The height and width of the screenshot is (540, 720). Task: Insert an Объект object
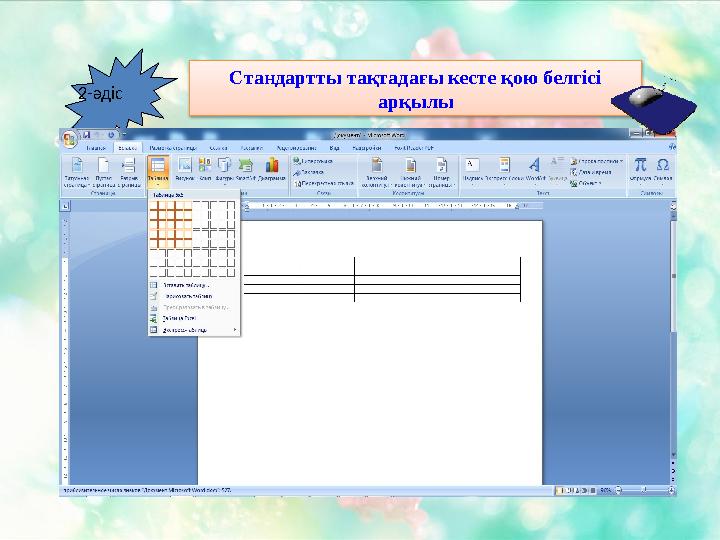pos(586,183)
